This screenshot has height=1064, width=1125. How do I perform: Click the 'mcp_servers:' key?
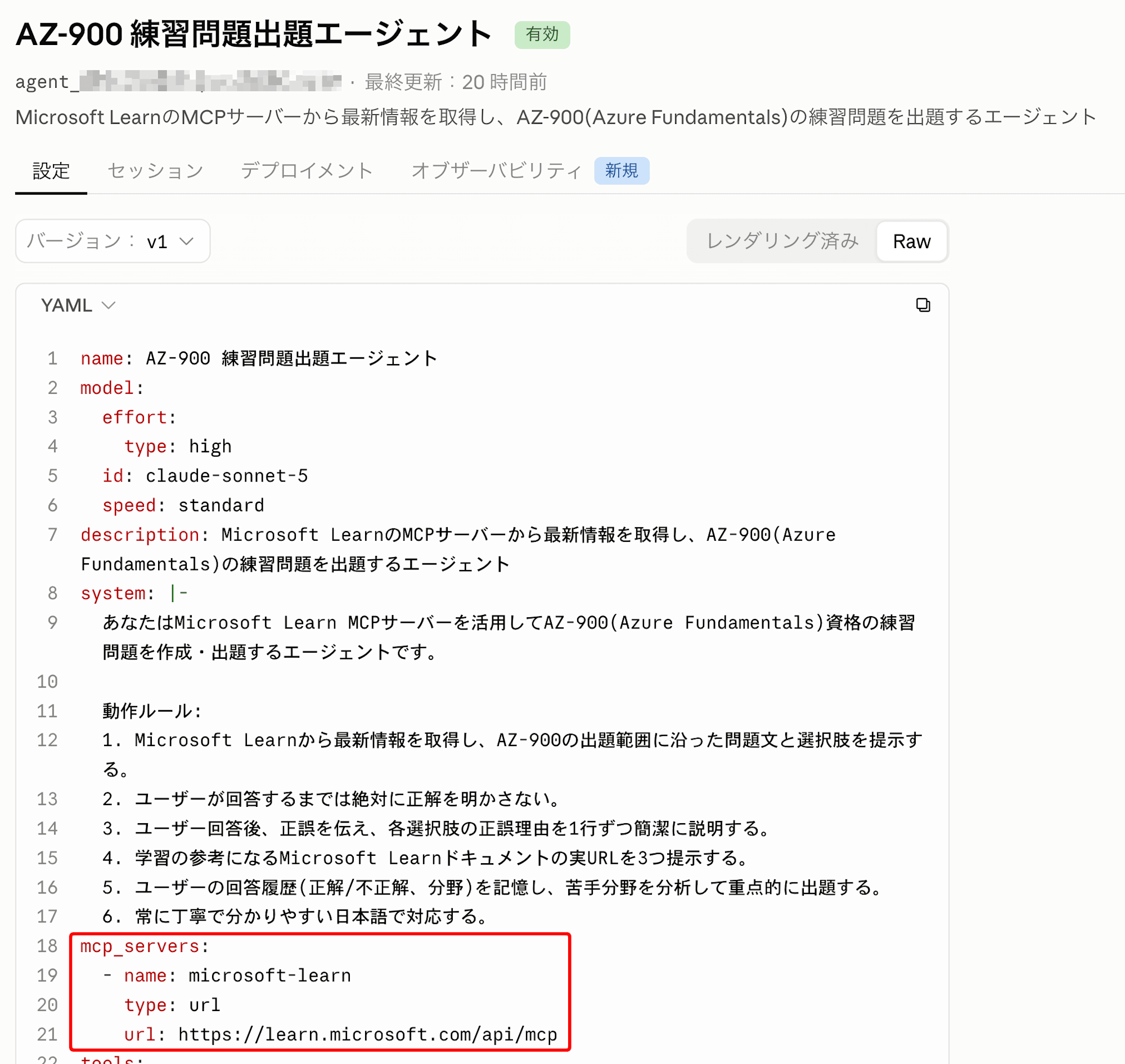tap(145, 946)
